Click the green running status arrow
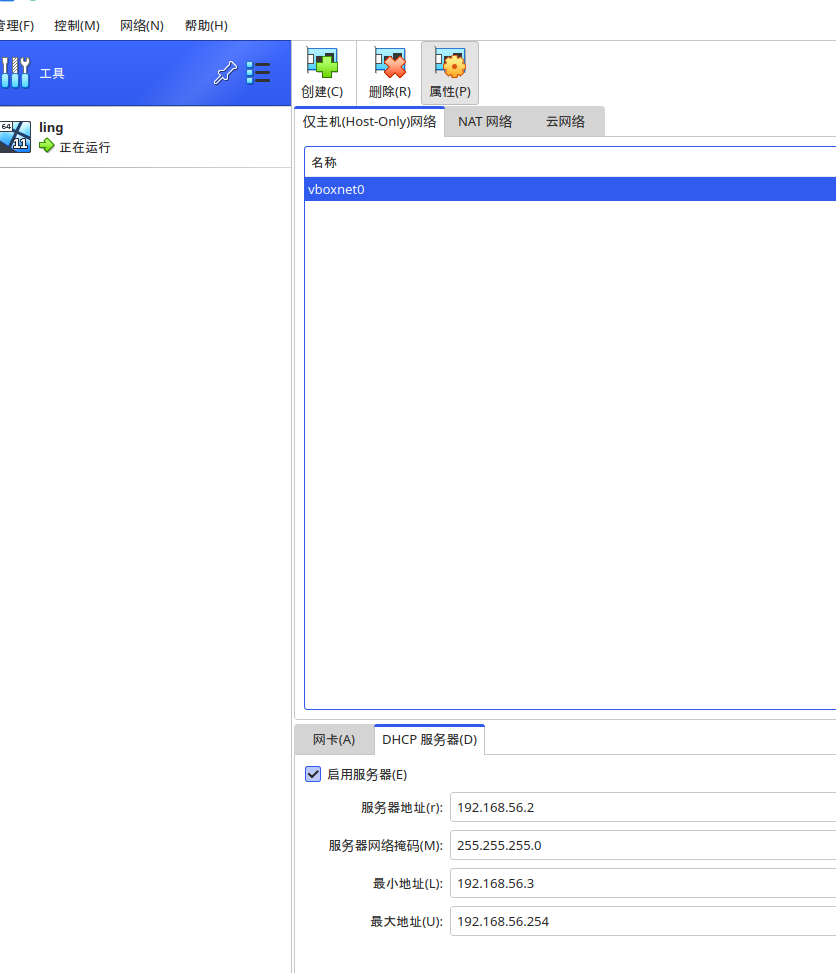This screenshot has height=973, width=836. [47, 147]
